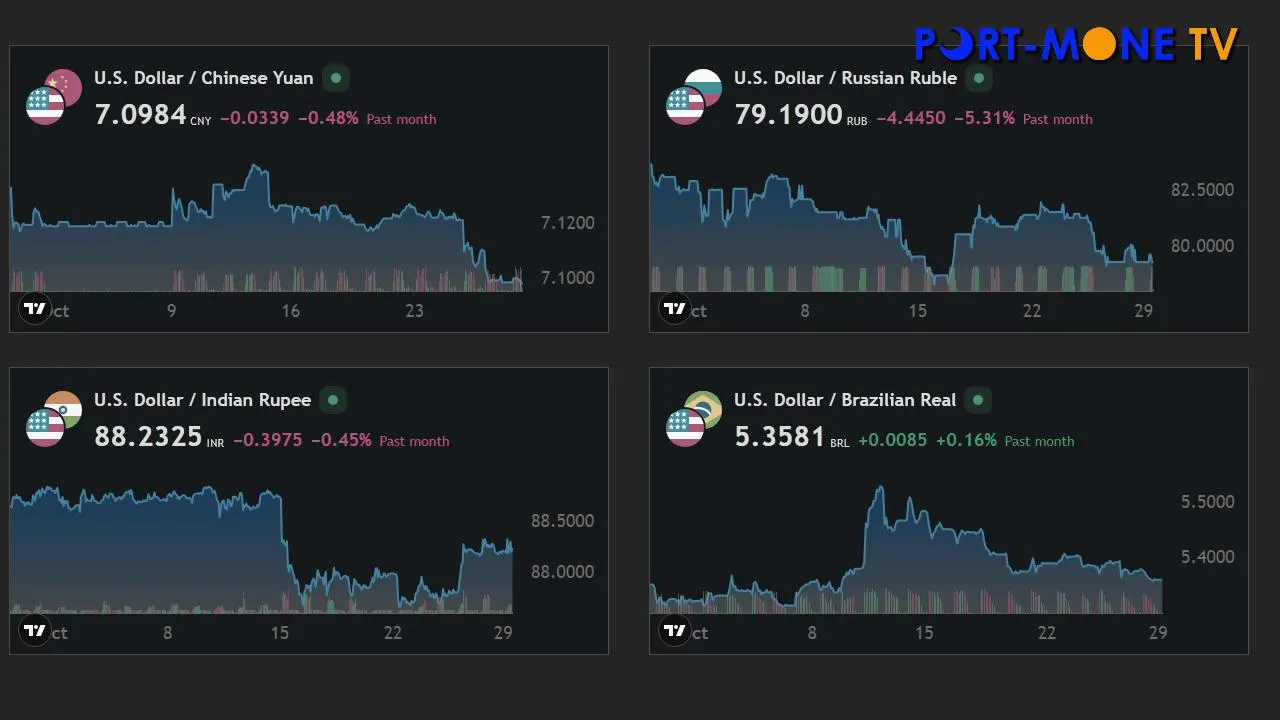Open the U.S. Dollar / Brazilian Real title

pos(845,400)
